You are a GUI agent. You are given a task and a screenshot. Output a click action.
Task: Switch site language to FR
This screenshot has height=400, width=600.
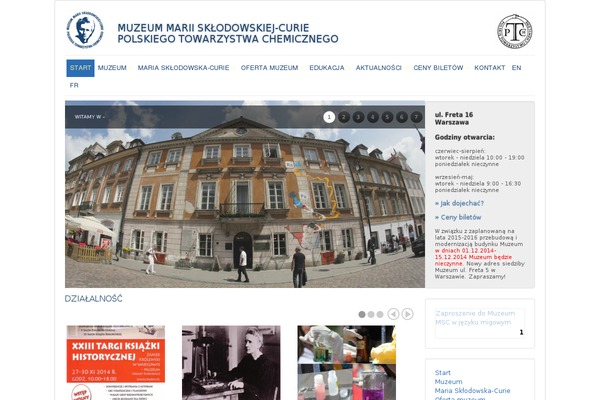coord(74,85)
